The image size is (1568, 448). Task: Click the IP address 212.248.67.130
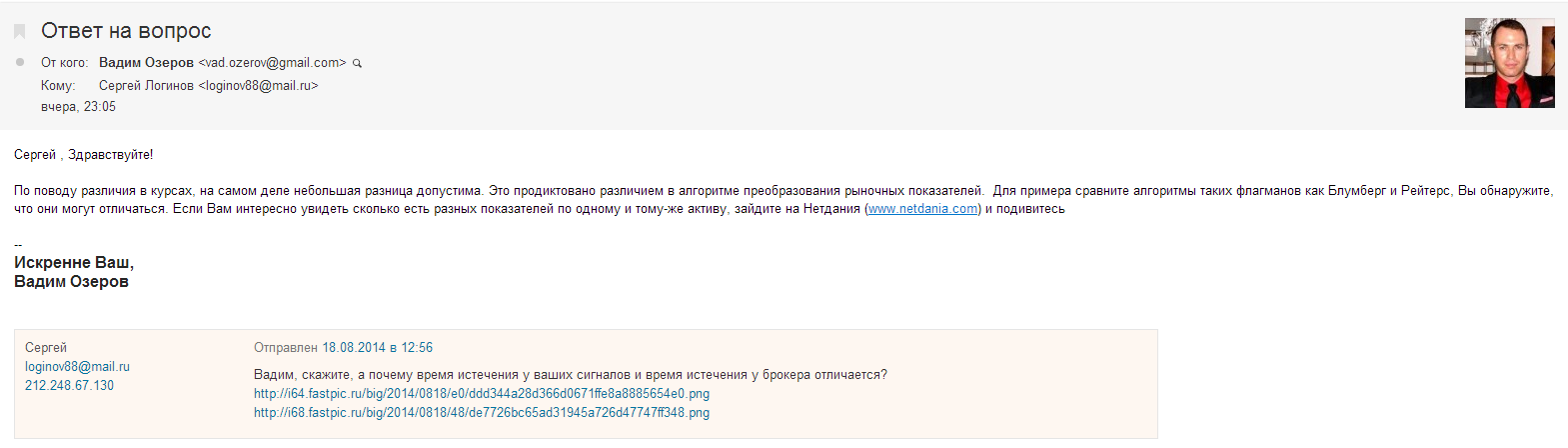click(69, 386)
